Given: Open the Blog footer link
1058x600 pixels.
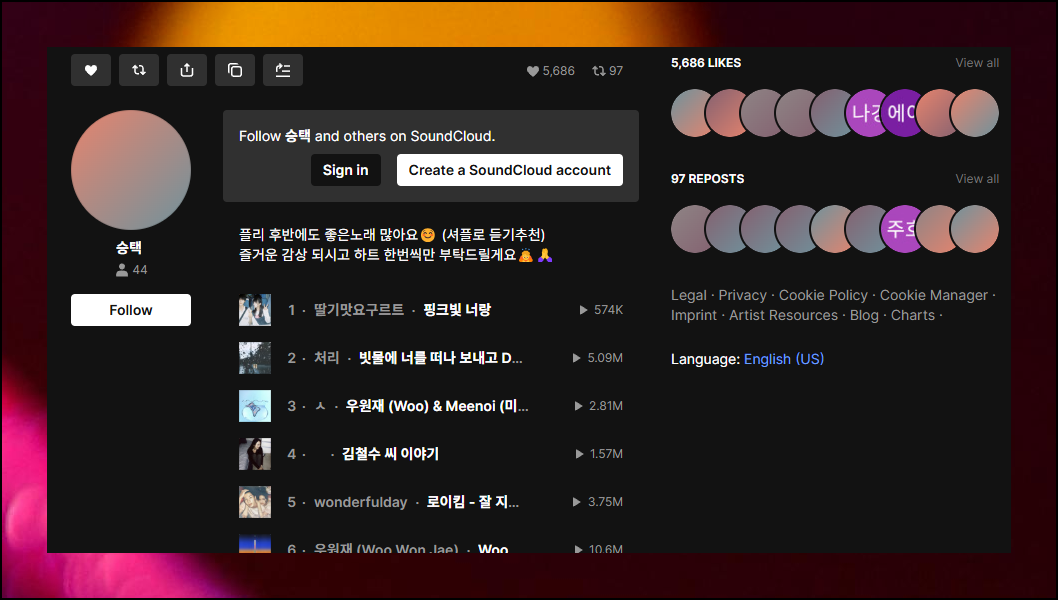Looking at the screenshot, I should point(864,315).
